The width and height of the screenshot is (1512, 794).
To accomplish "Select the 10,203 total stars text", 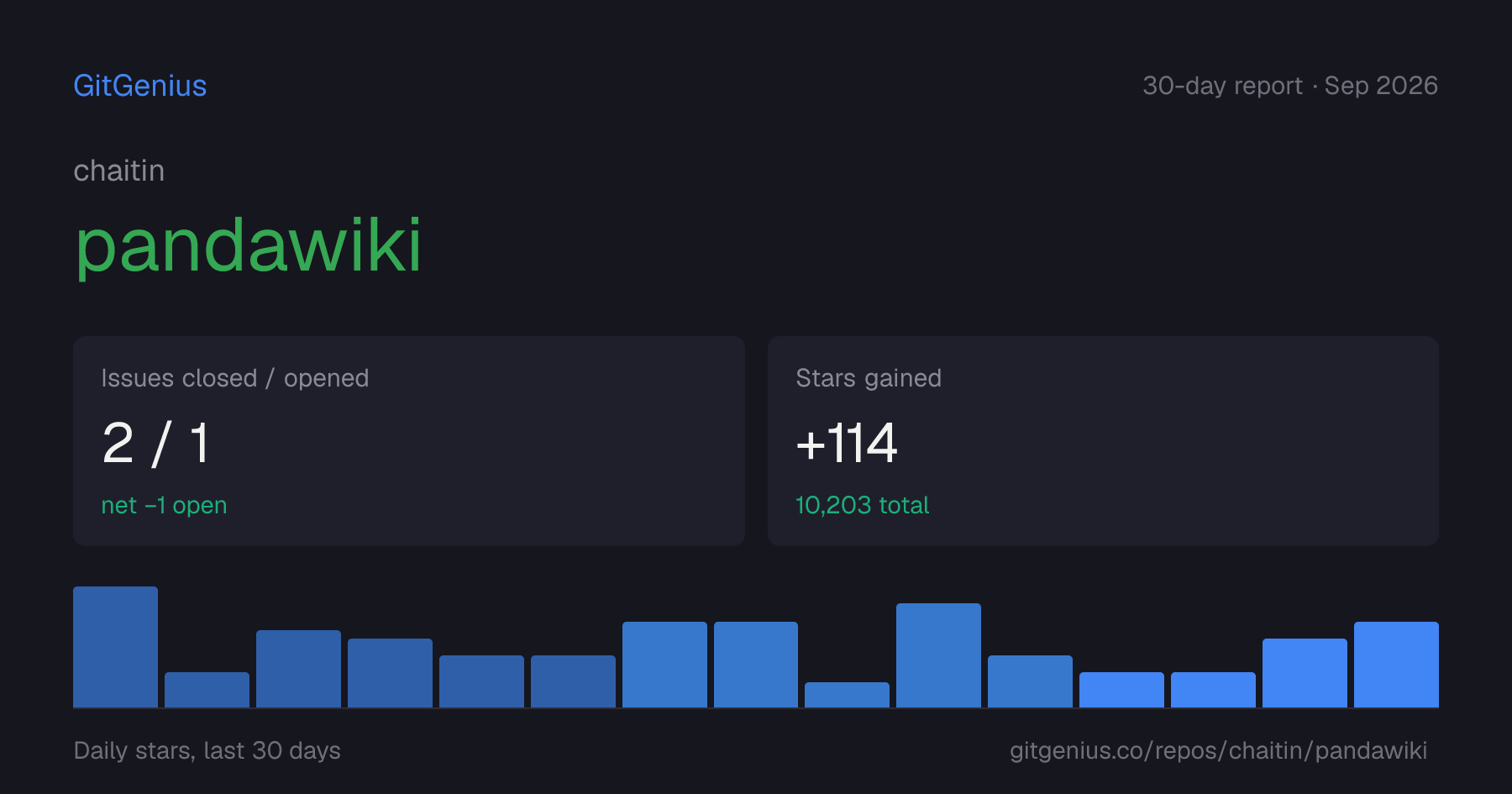I will point(862,505).
